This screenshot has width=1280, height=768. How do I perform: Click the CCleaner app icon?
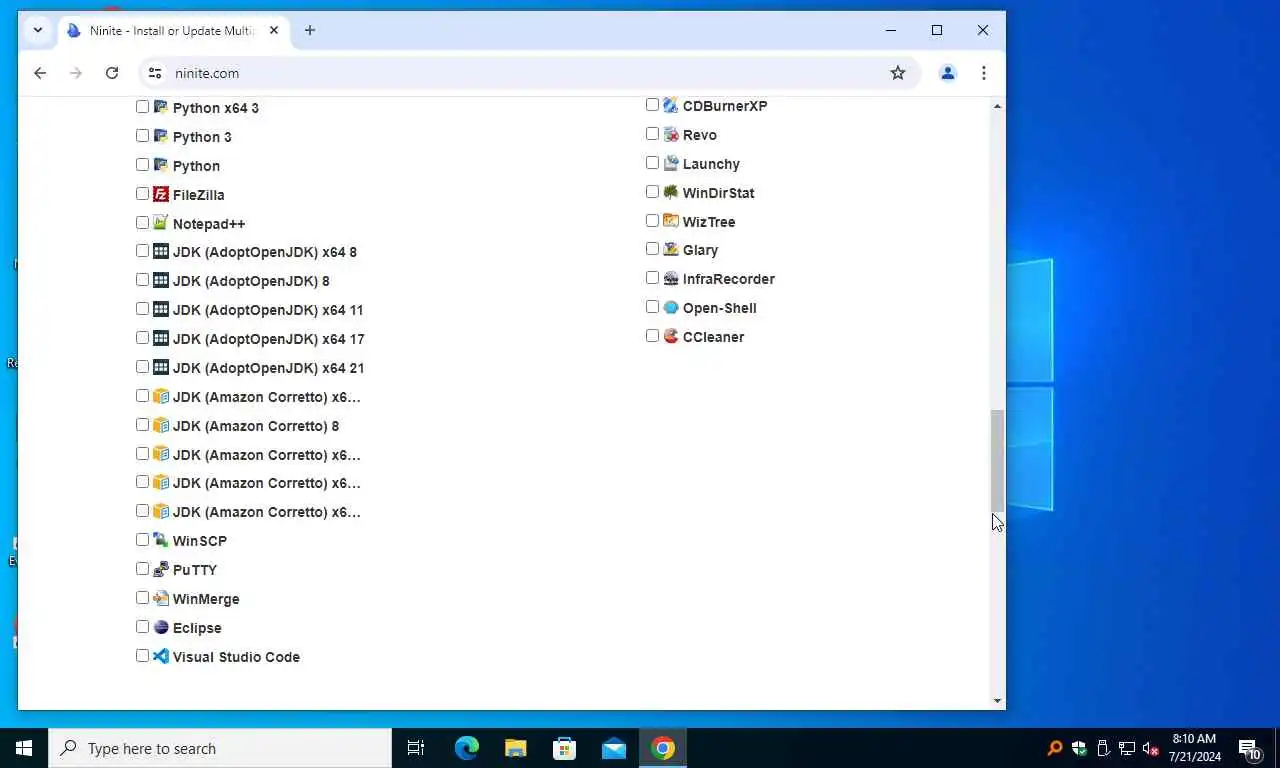click(x=670, y=336)
